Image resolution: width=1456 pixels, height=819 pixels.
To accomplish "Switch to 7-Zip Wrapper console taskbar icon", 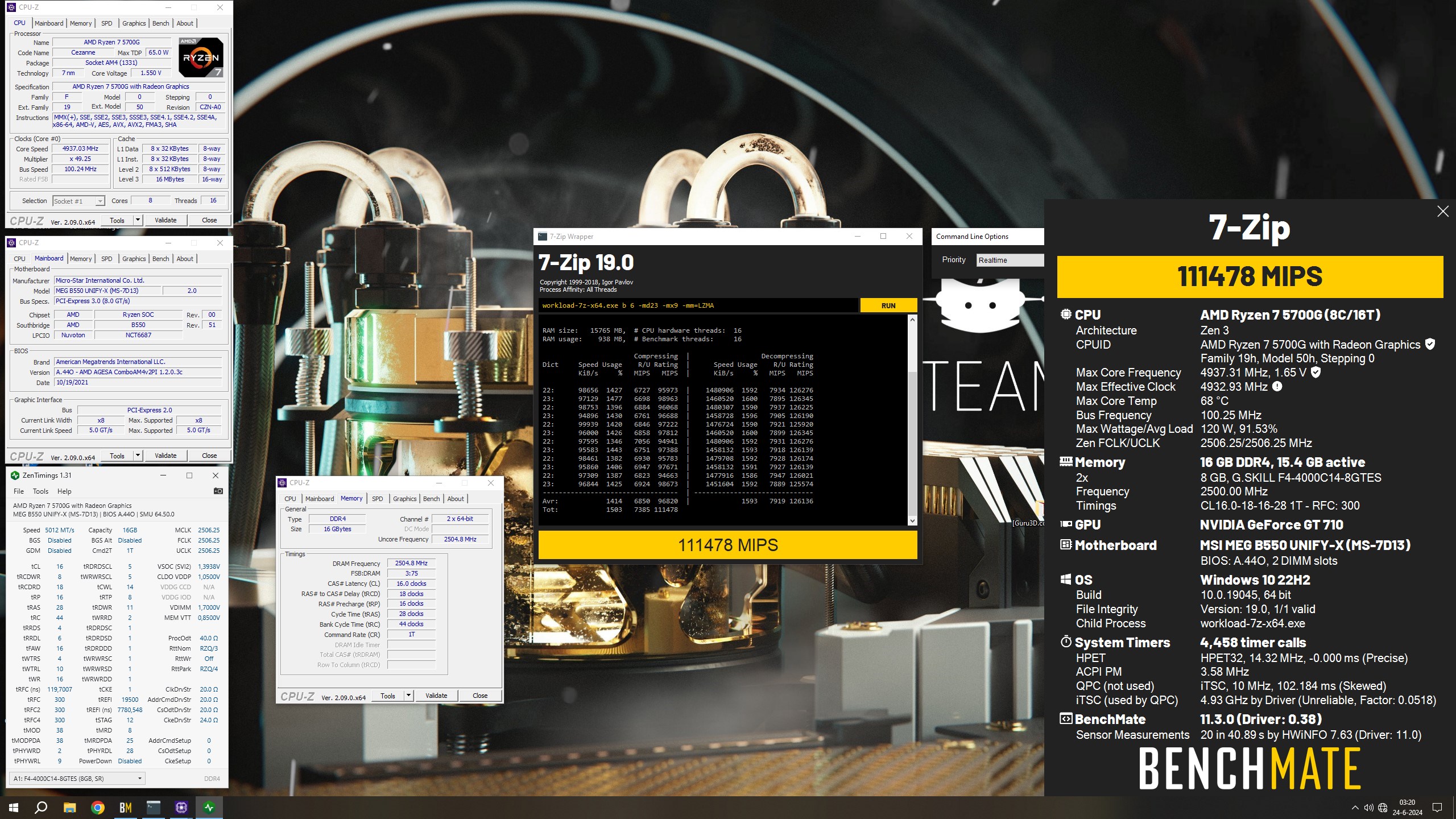I will tap(154, 807).
